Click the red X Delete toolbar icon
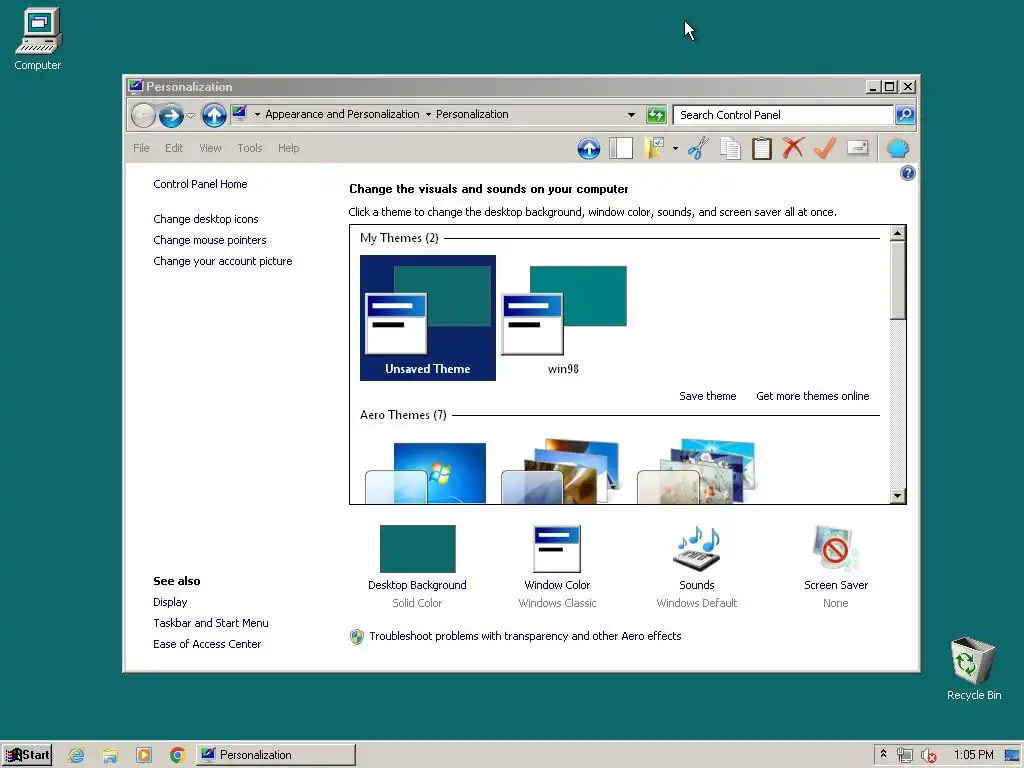The image size is (1024, 768). coord(793,148)
